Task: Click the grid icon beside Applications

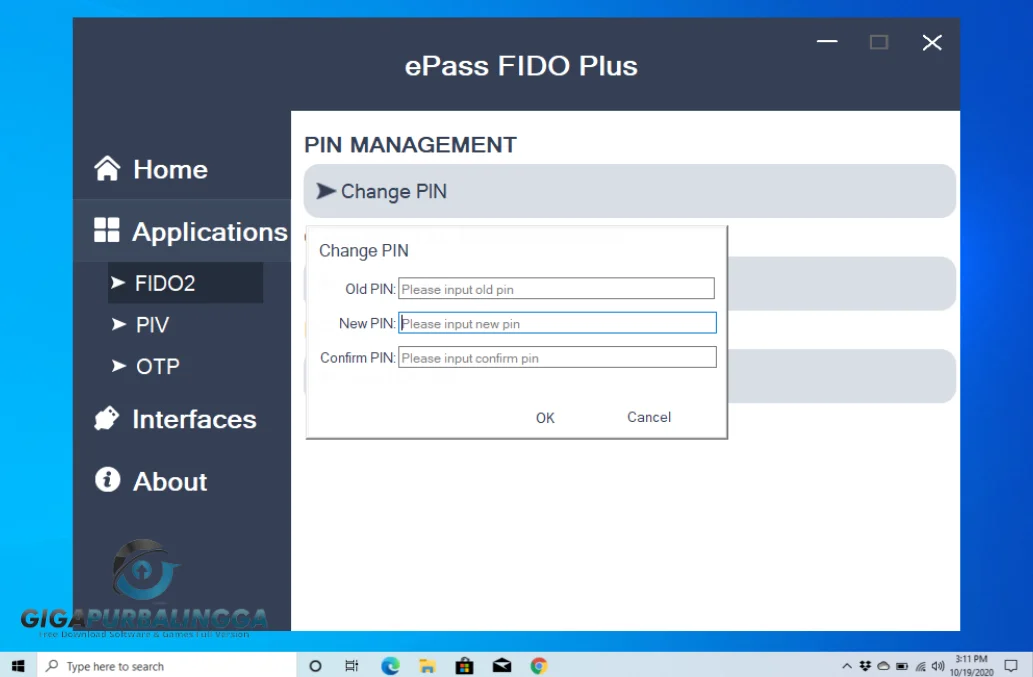Action: click(107, 230)
